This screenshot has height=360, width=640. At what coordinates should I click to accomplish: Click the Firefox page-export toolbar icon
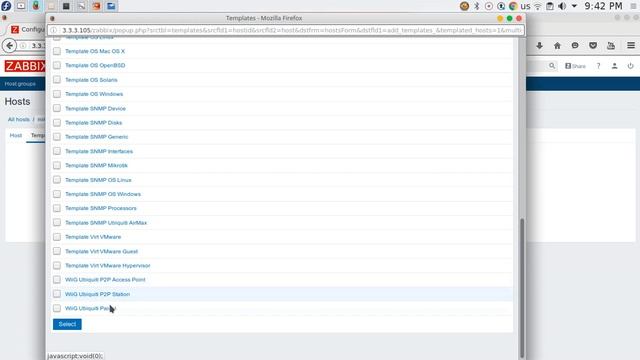click(611, 46)
